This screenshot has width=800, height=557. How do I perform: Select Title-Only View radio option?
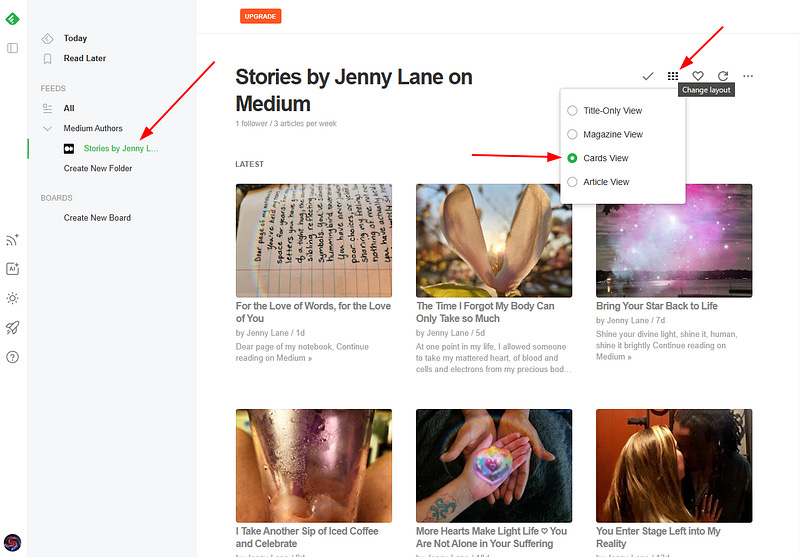(x=572, y=111)
